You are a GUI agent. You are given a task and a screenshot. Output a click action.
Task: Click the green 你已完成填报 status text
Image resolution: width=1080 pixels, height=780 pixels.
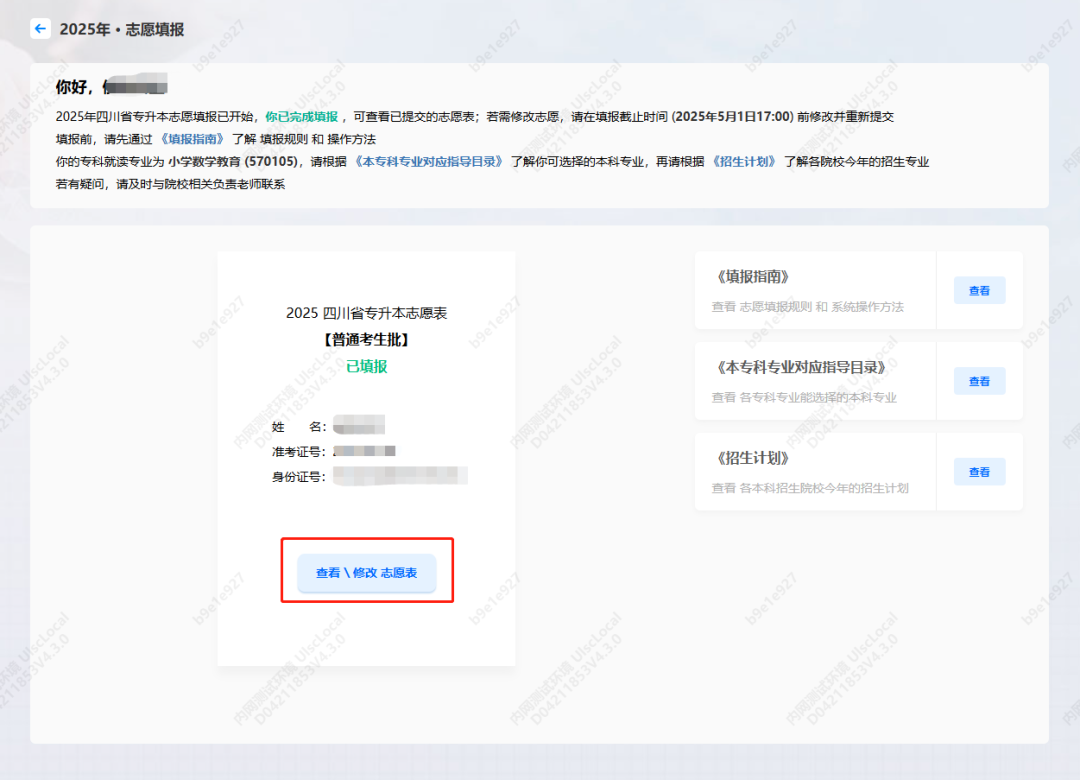[302, 117]
